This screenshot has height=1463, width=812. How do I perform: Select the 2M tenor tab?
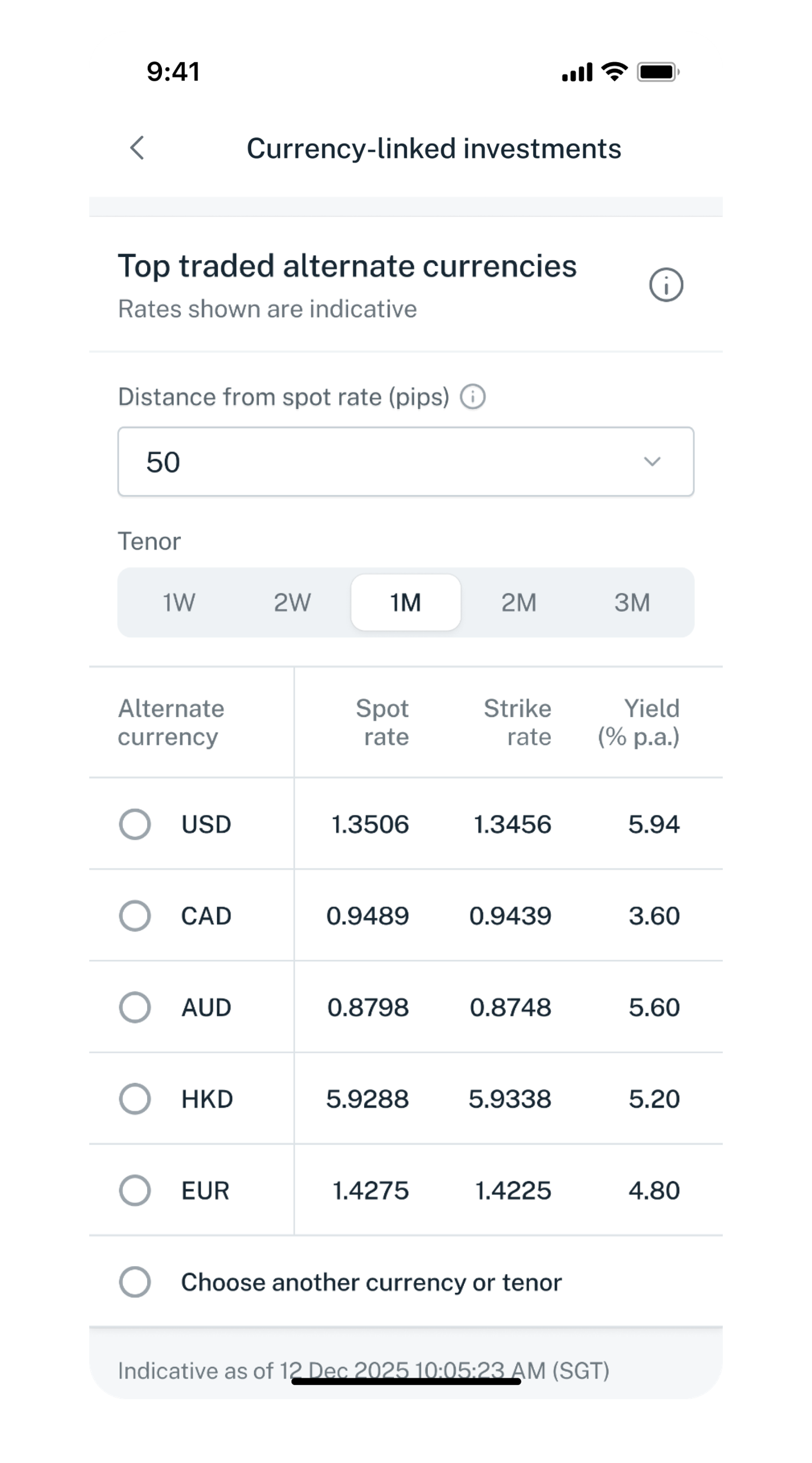coord(519,602)
